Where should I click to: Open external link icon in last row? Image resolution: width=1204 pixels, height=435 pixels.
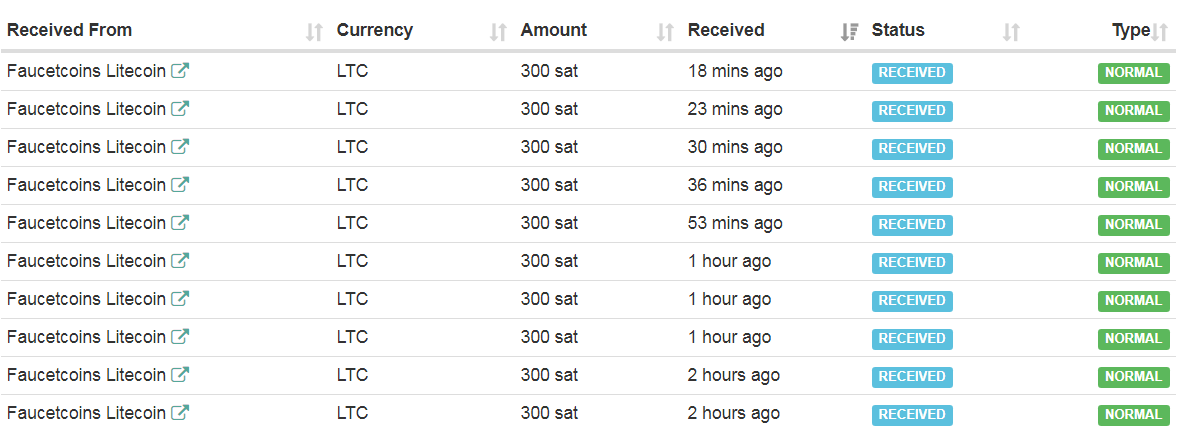pos(180,413)
